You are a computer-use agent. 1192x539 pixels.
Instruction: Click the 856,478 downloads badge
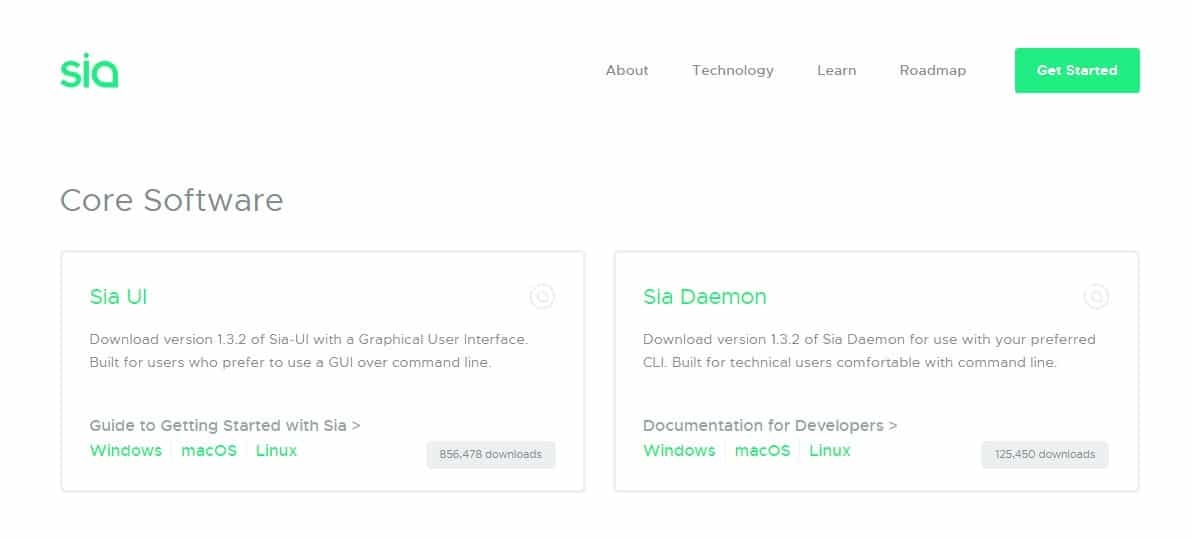[491, 455]
